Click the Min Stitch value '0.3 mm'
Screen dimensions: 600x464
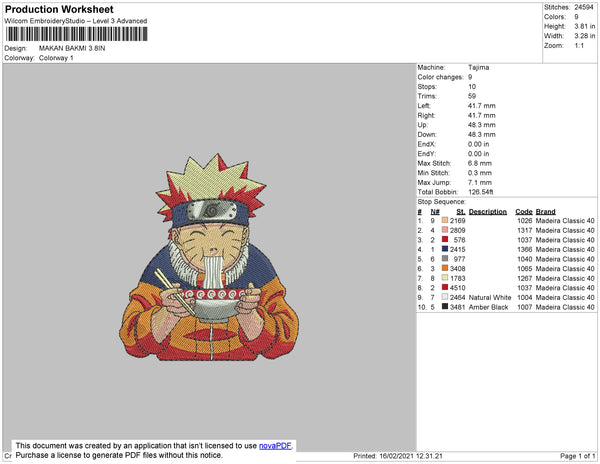tap(480, 173)
